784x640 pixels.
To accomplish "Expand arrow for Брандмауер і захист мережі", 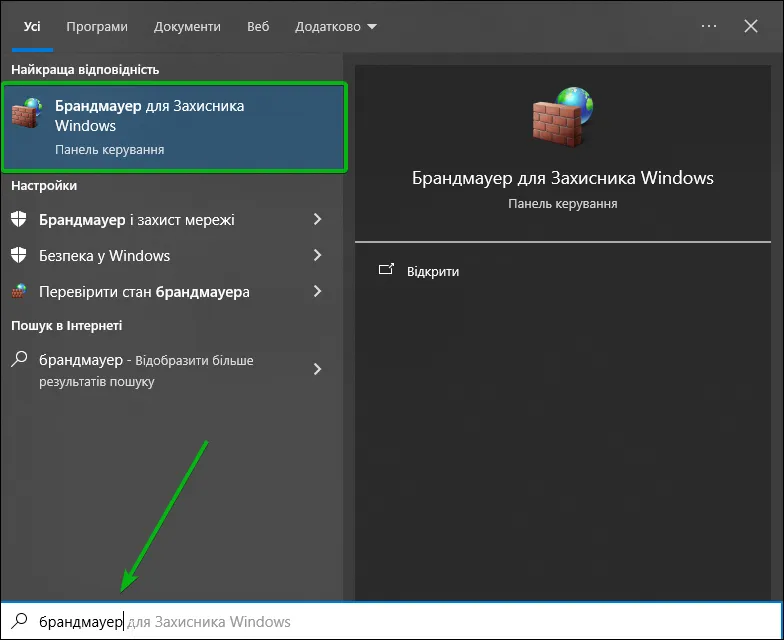I will 317,219.
